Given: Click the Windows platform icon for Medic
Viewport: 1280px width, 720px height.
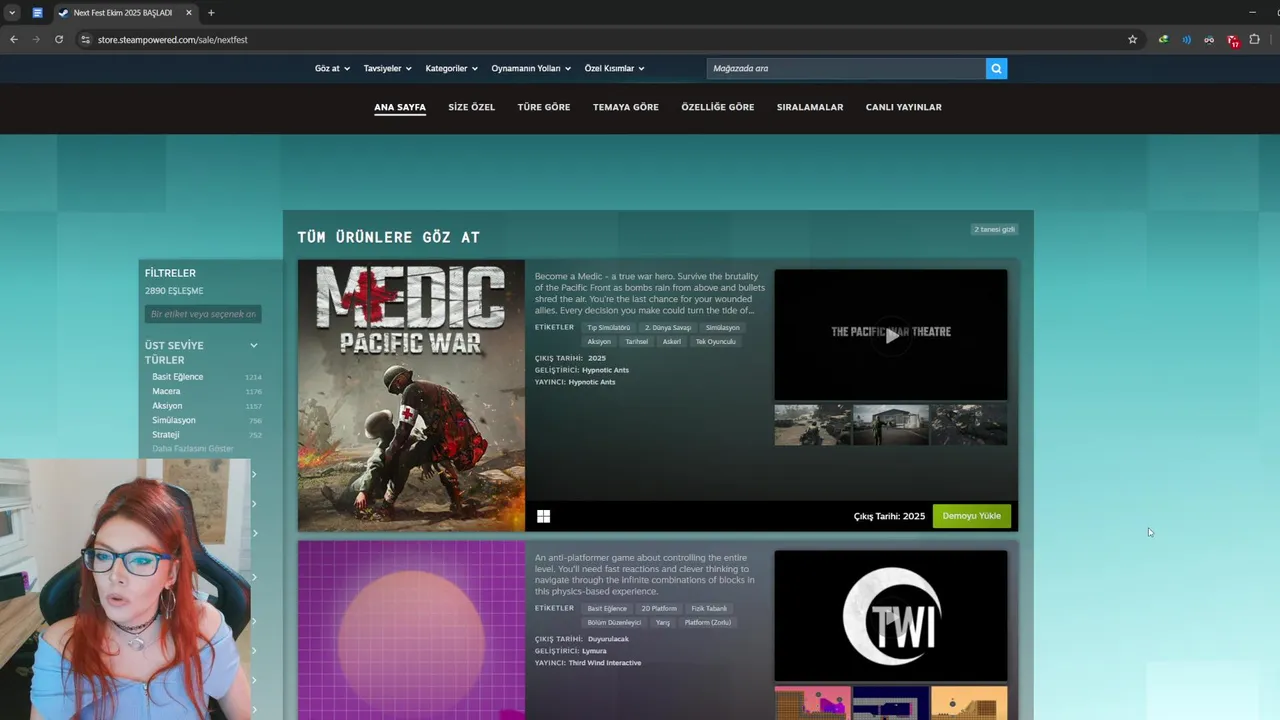Looking at the screenshot, I should [543, 516].
